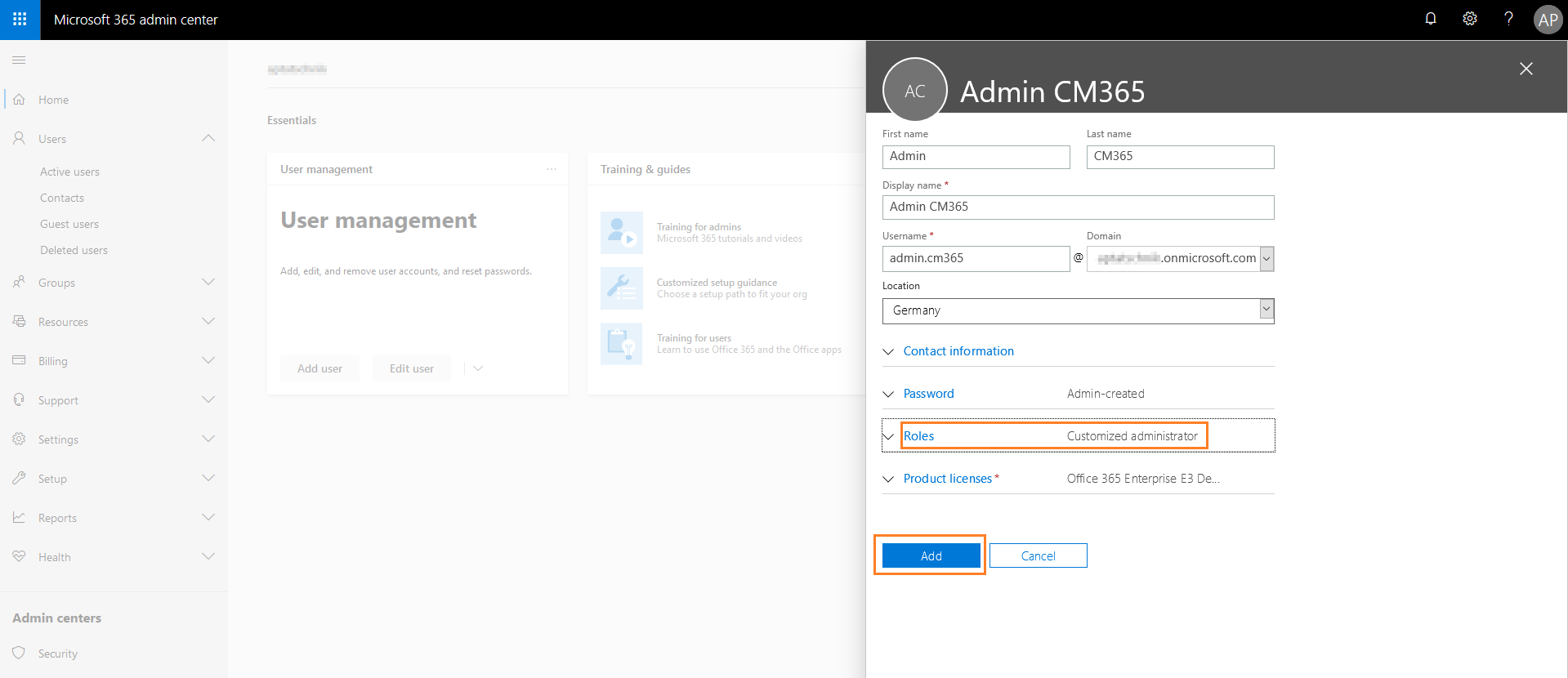
Task: Expand the Roles section
Action: coord(1078,436)
